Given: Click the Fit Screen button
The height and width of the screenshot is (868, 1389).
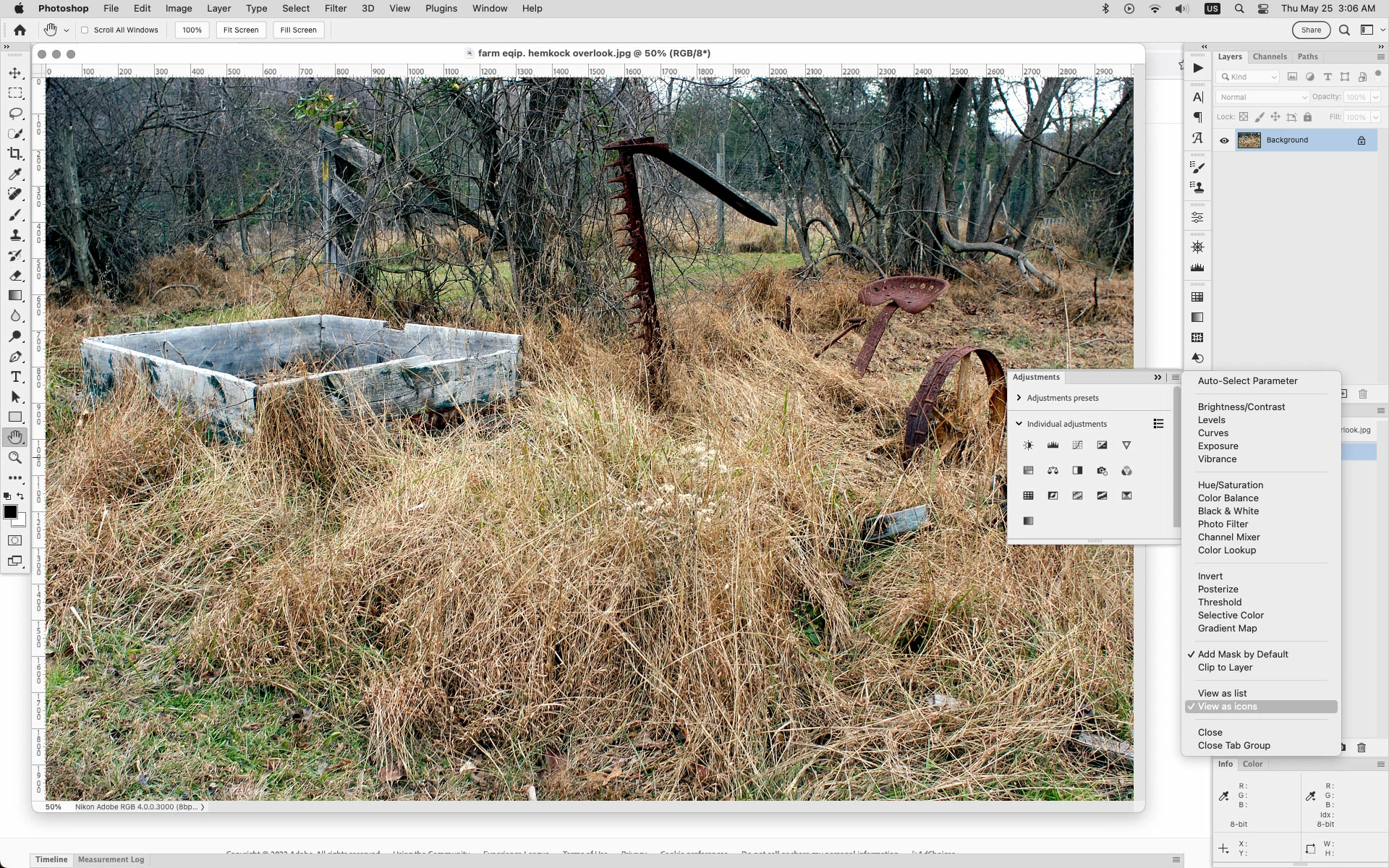Looking at the screenshot, I should [x=240, y=30].
